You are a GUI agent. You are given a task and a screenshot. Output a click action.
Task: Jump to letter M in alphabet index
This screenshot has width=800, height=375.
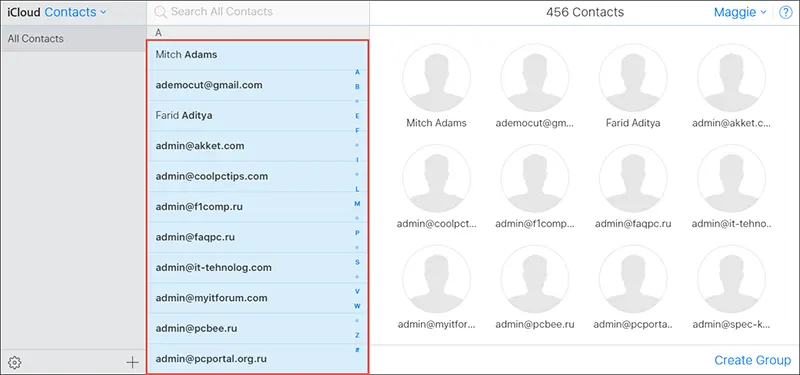click(357, 204)
